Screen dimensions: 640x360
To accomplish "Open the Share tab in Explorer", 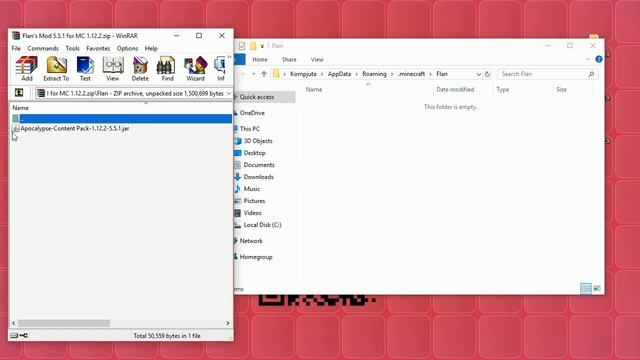I will [x=289, y=60].
